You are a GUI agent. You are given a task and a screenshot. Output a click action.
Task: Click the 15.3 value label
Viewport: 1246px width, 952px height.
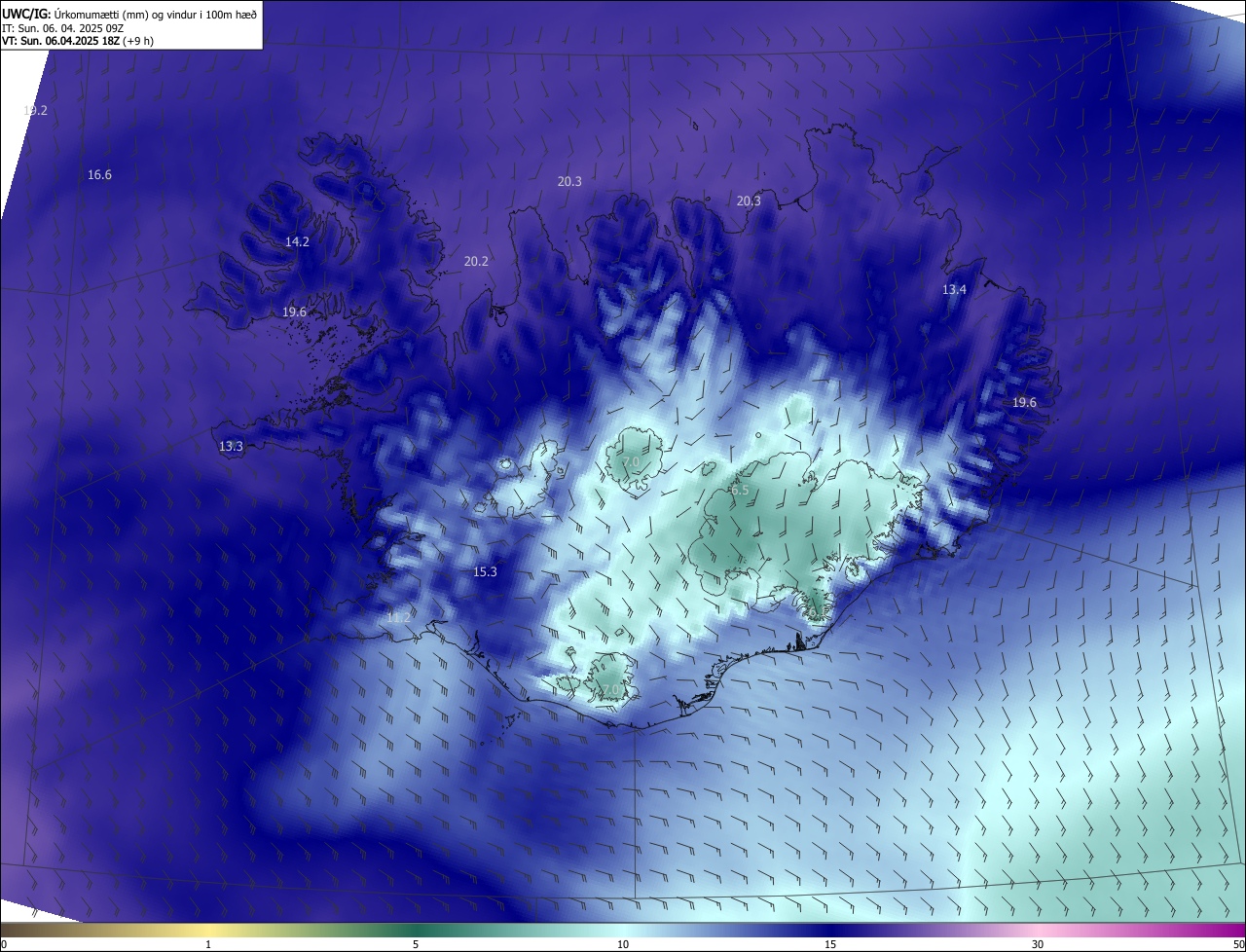point(485,571)
